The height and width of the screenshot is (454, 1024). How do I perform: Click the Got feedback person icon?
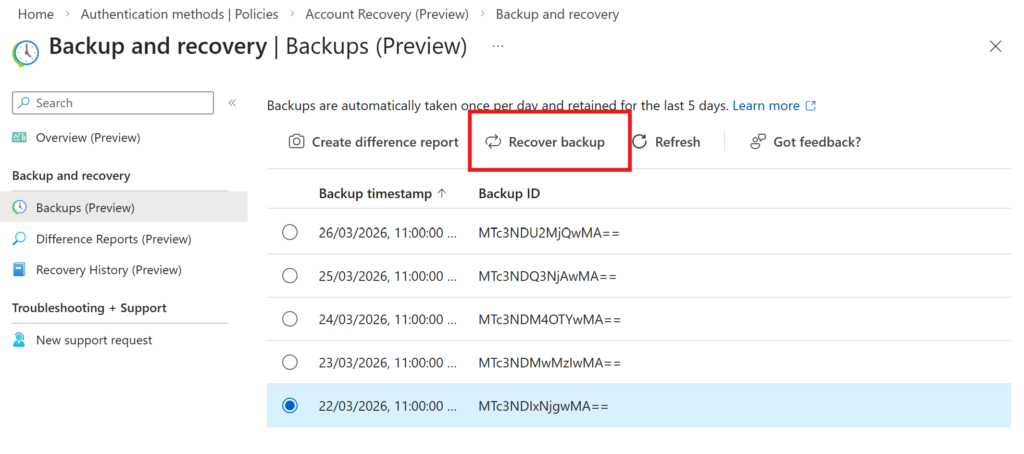[758, 142]
